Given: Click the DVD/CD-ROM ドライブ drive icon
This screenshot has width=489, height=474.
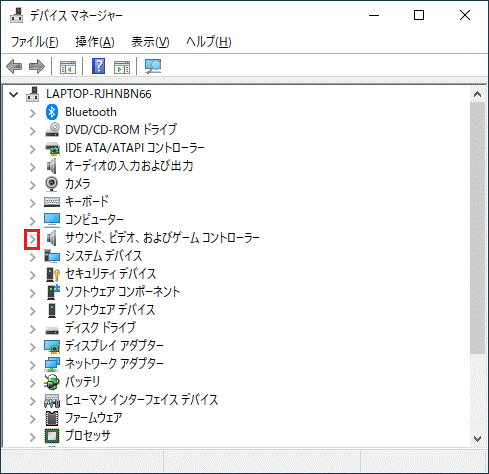Looking at the screenshot, I should click(52, 130).
